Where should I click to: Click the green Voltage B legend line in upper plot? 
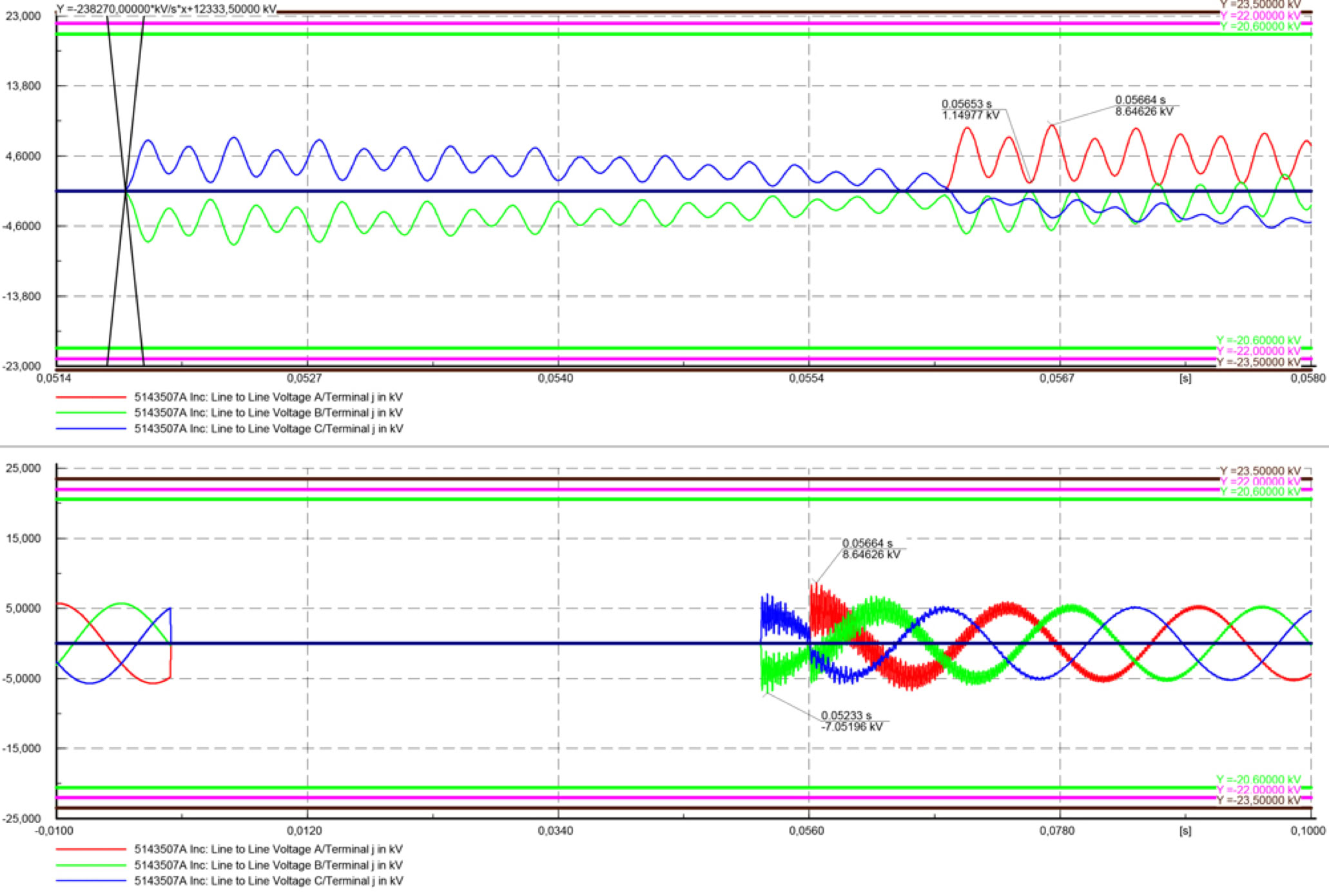click(x=90, y=413)
